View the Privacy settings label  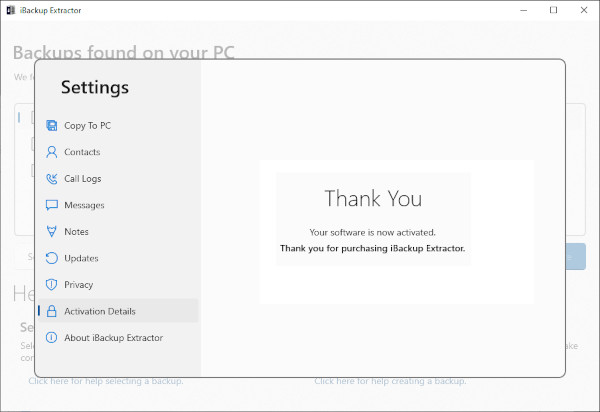(78, 285)
